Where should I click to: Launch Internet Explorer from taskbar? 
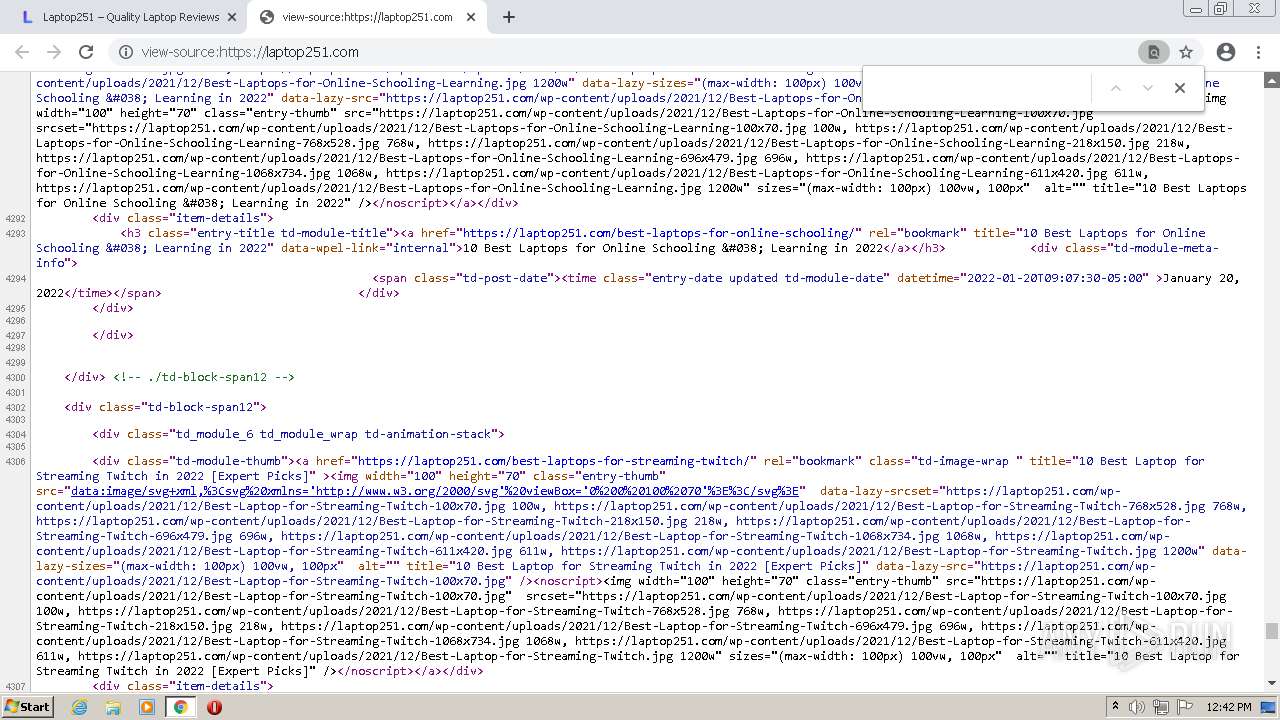pos(80,707)
